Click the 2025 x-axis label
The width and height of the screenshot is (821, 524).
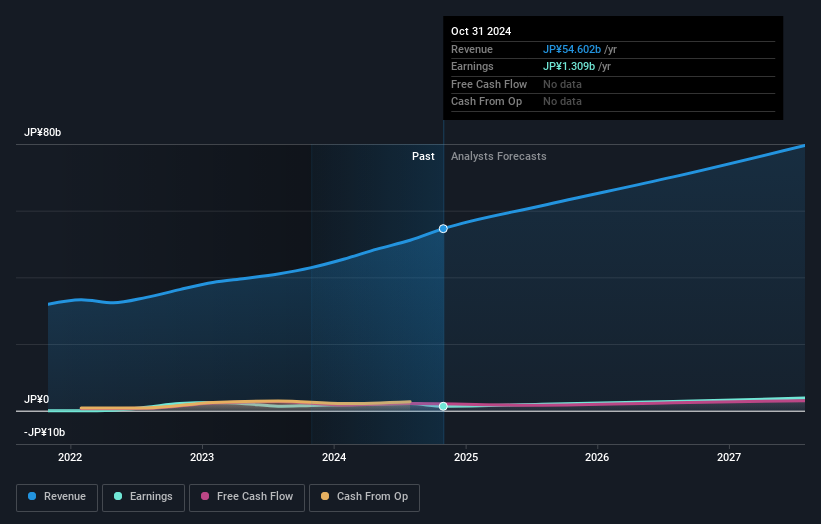(465, 458)
